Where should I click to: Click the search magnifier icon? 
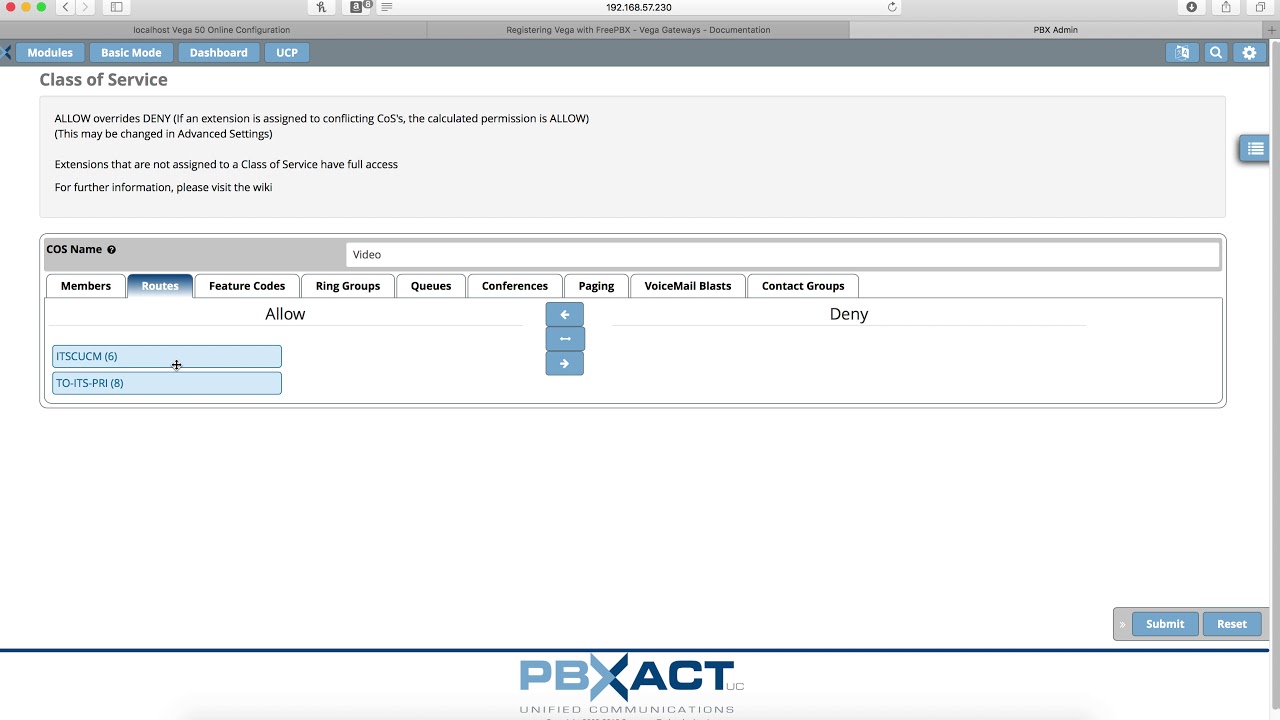tap(1216, 53)
